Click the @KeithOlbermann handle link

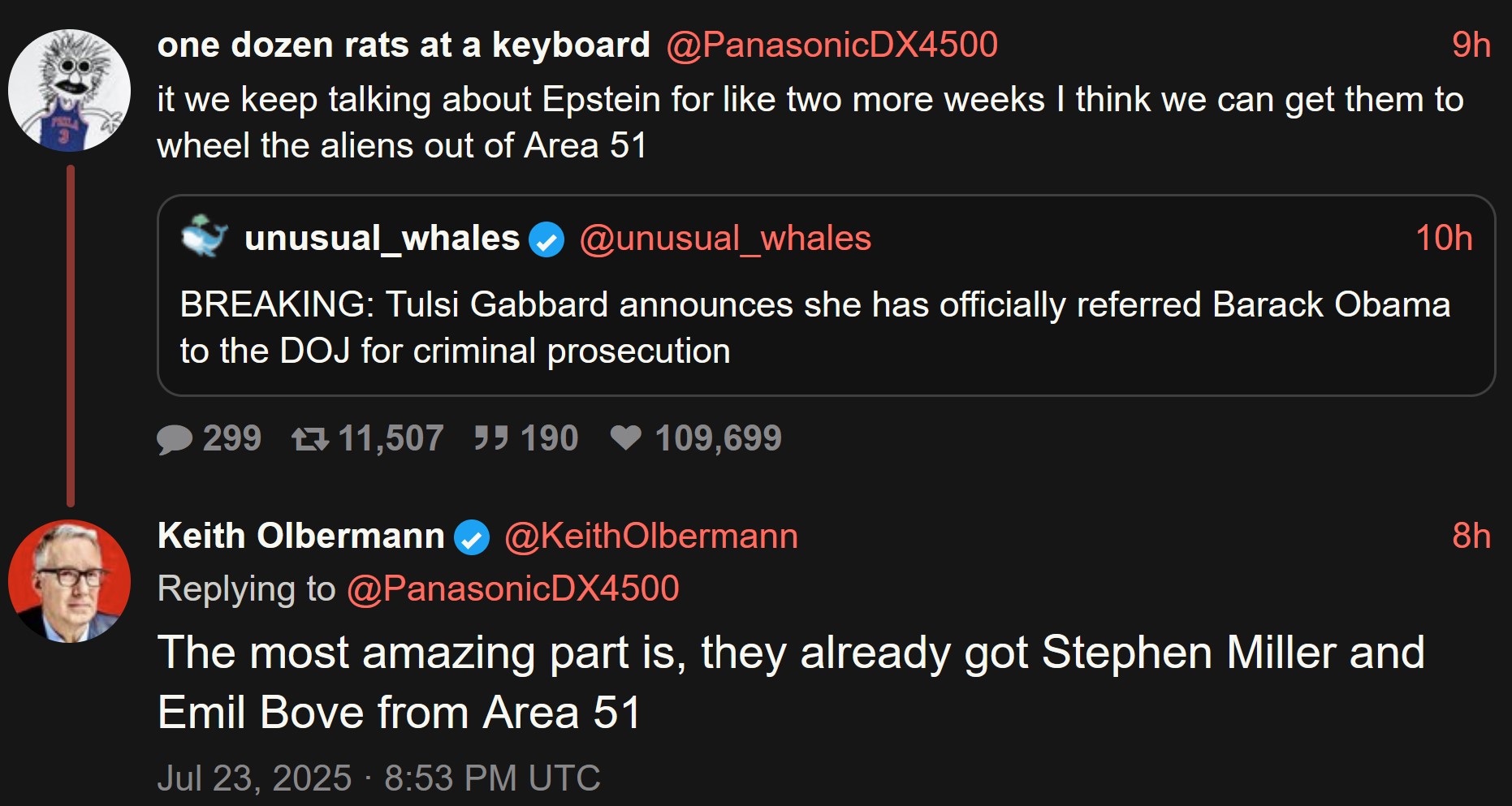tap(651, 537)
